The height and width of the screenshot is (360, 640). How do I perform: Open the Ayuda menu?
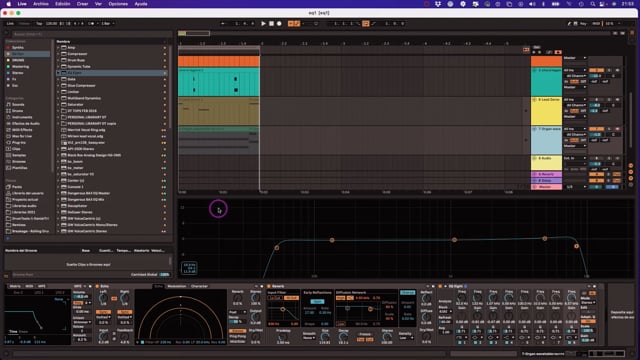[x=141, y=4]
